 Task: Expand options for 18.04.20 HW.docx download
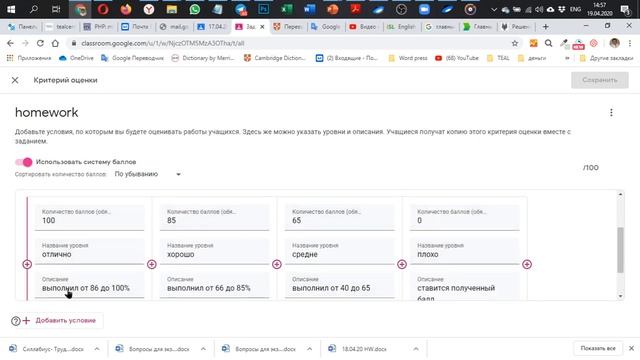pyautogui.click(x=416, y=349)
